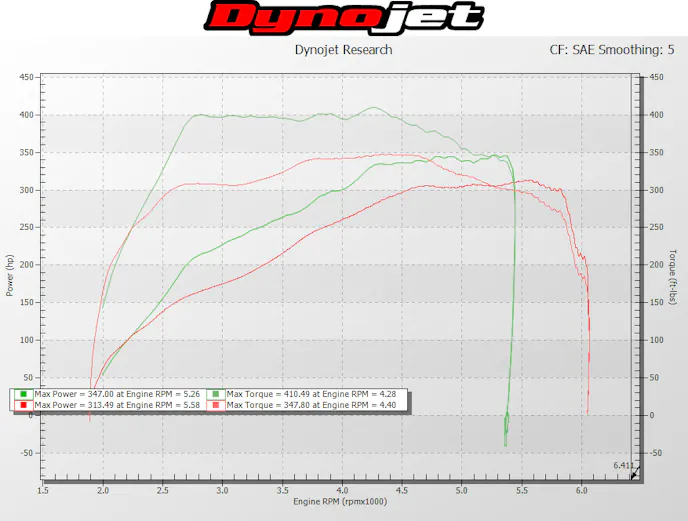Viewport: 688px width, 521px height.
Task: Click the red Max Torque 347.80 legend swatch
Action: [217, 405]
